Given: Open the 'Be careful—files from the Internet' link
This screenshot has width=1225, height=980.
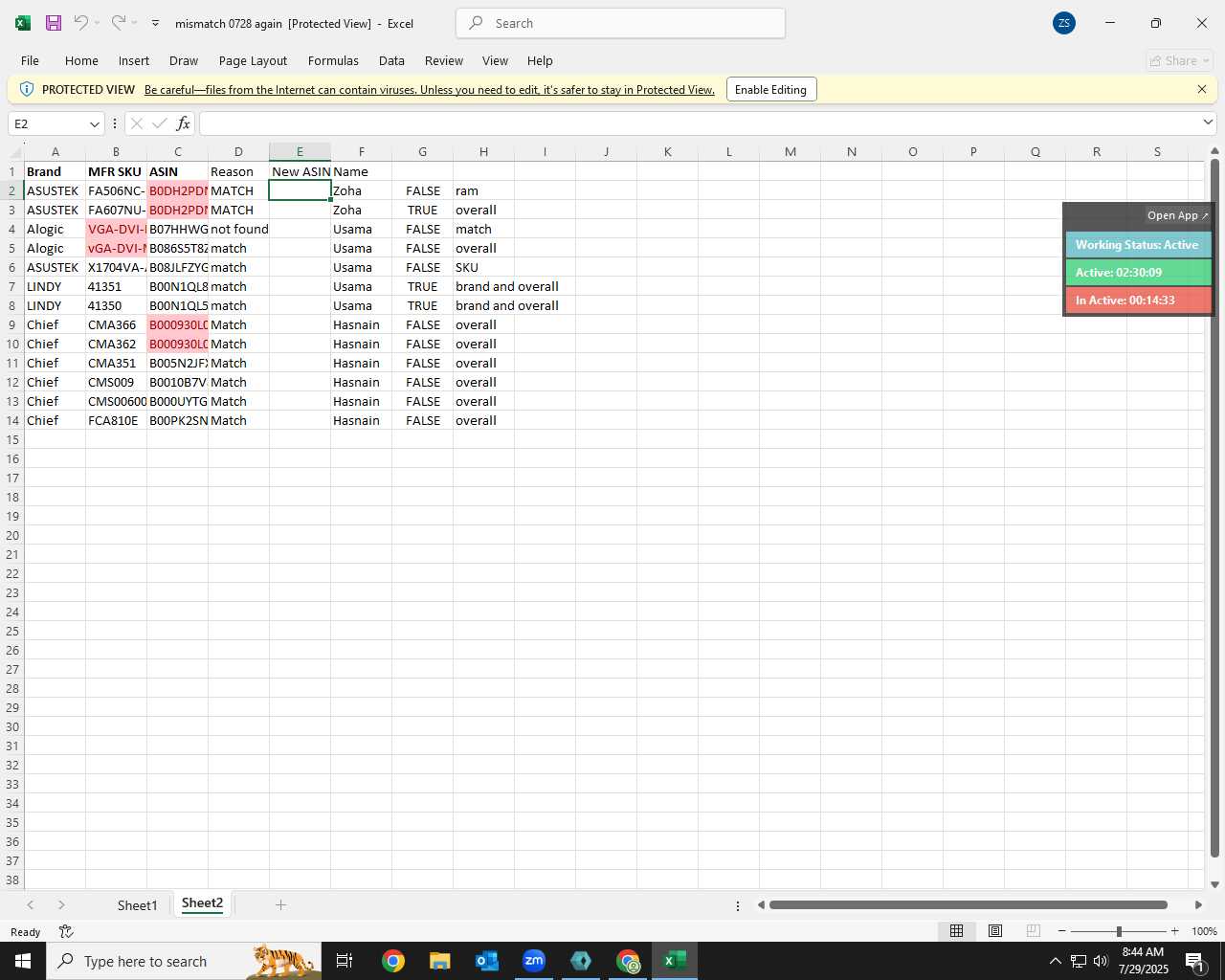Looking at the screenshot, I should click(x=430, y=89).
